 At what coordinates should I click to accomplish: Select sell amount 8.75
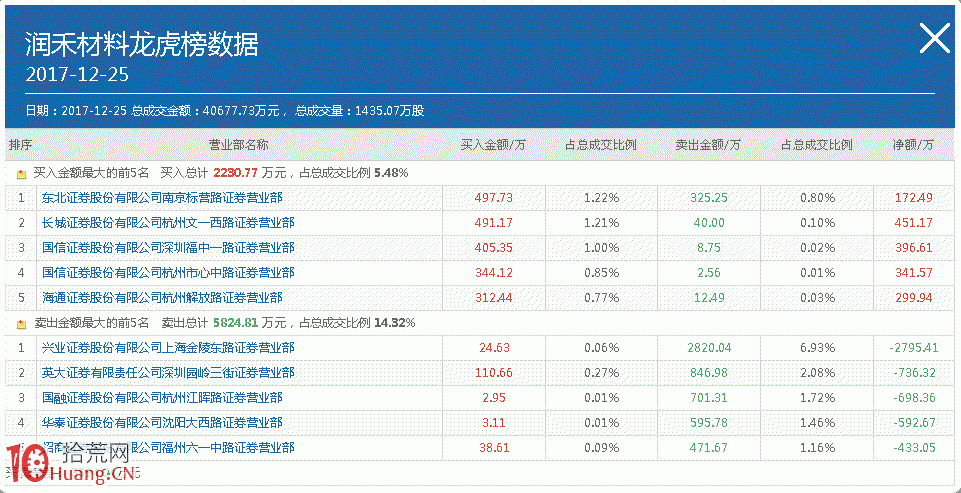(708, 248)
